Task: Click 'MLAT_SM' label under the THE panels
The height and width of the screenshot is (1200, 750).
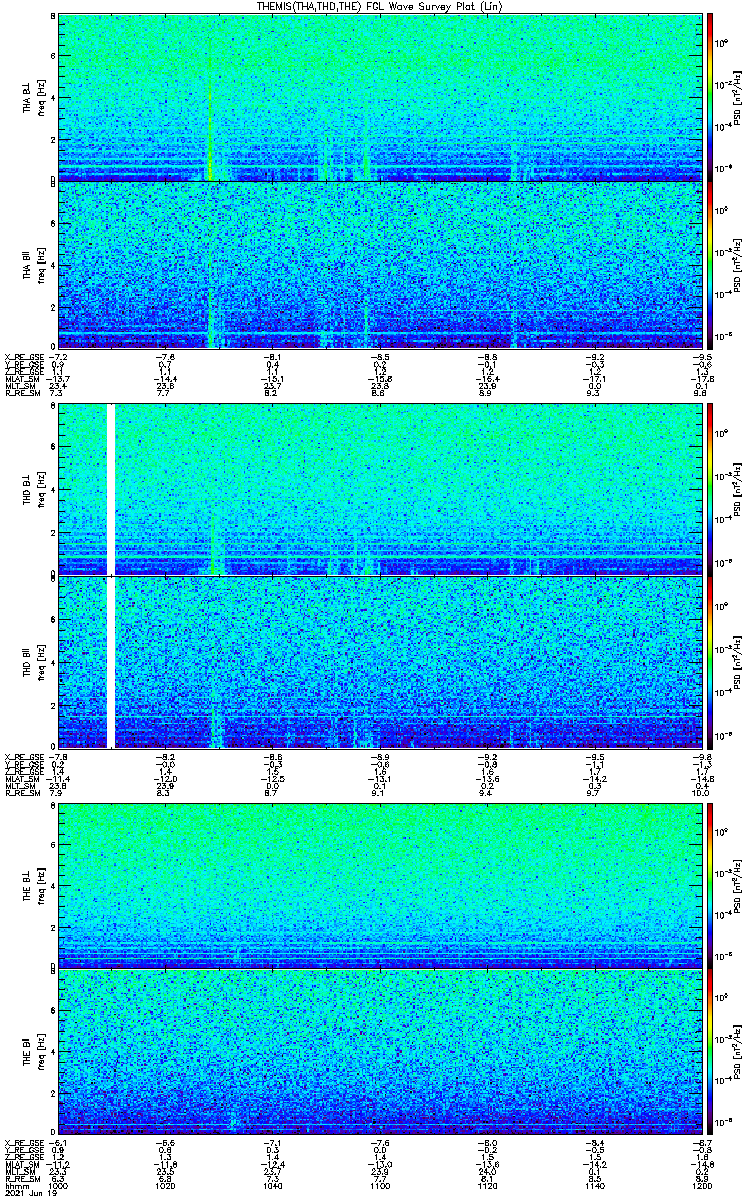Action: [21, 1166]
